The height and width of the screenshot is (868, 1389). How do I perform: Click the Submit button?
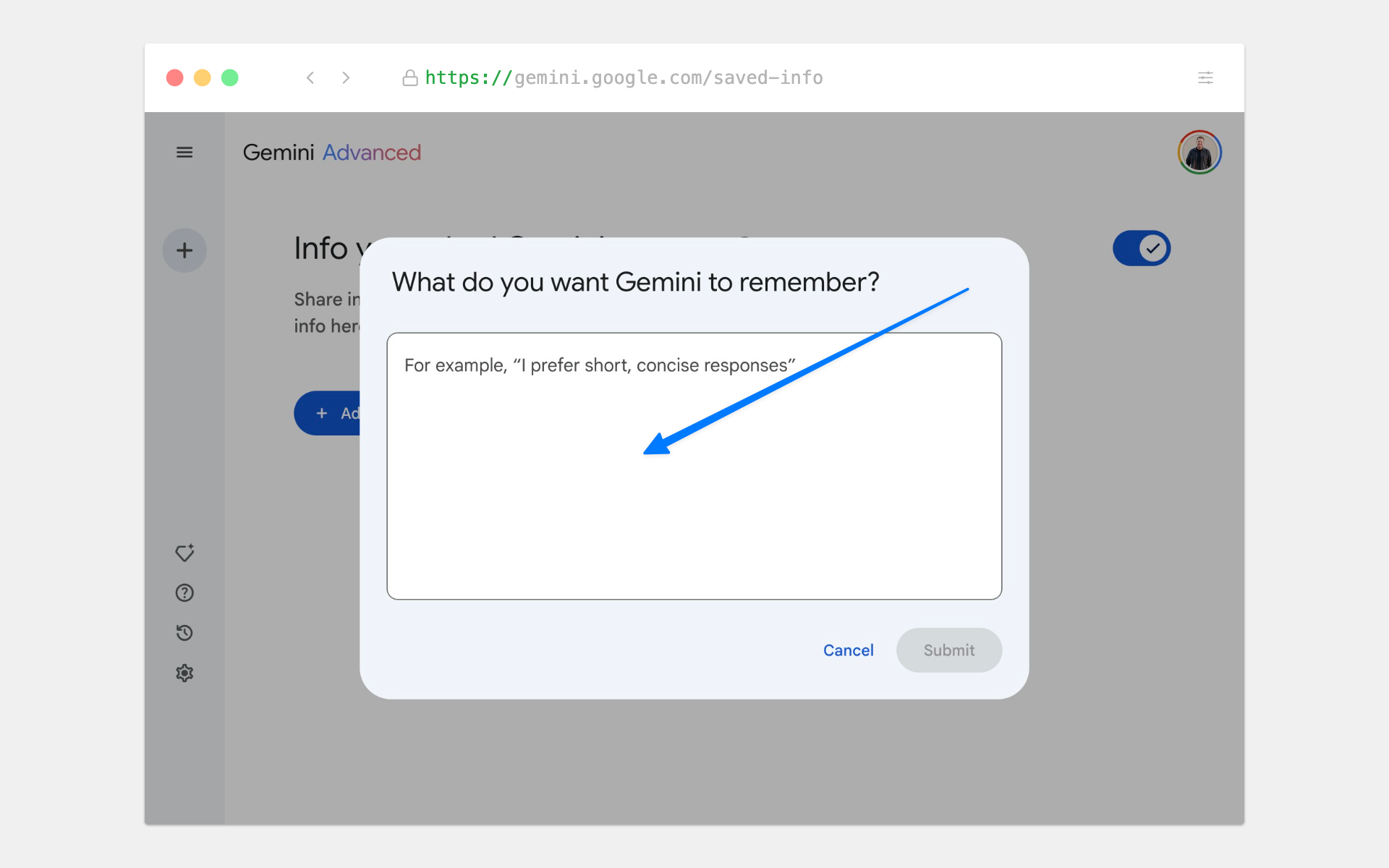[x=948, y=650]
